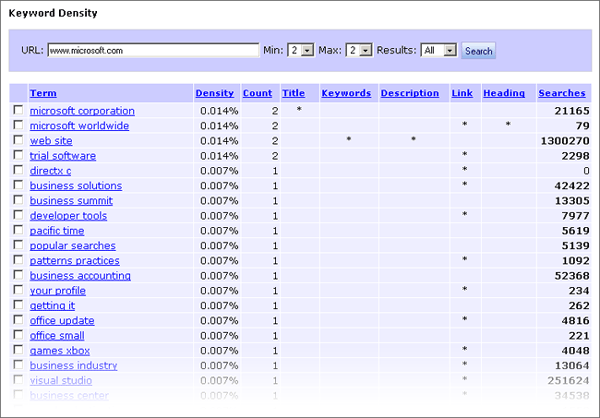Tick the business industry checkbox
600x418 pixels.
click(x=18, y=364)
